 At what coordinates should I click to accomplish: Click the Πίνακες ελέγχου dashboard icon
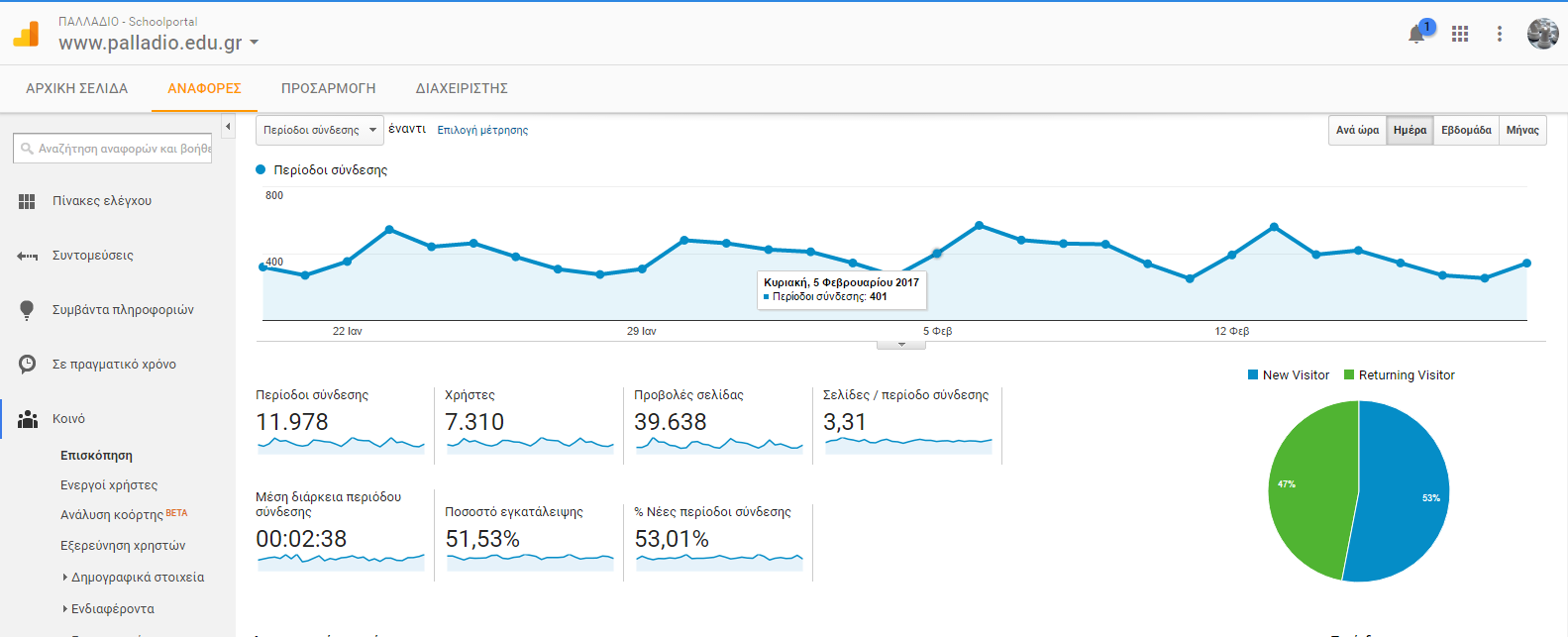coord(27,201)
